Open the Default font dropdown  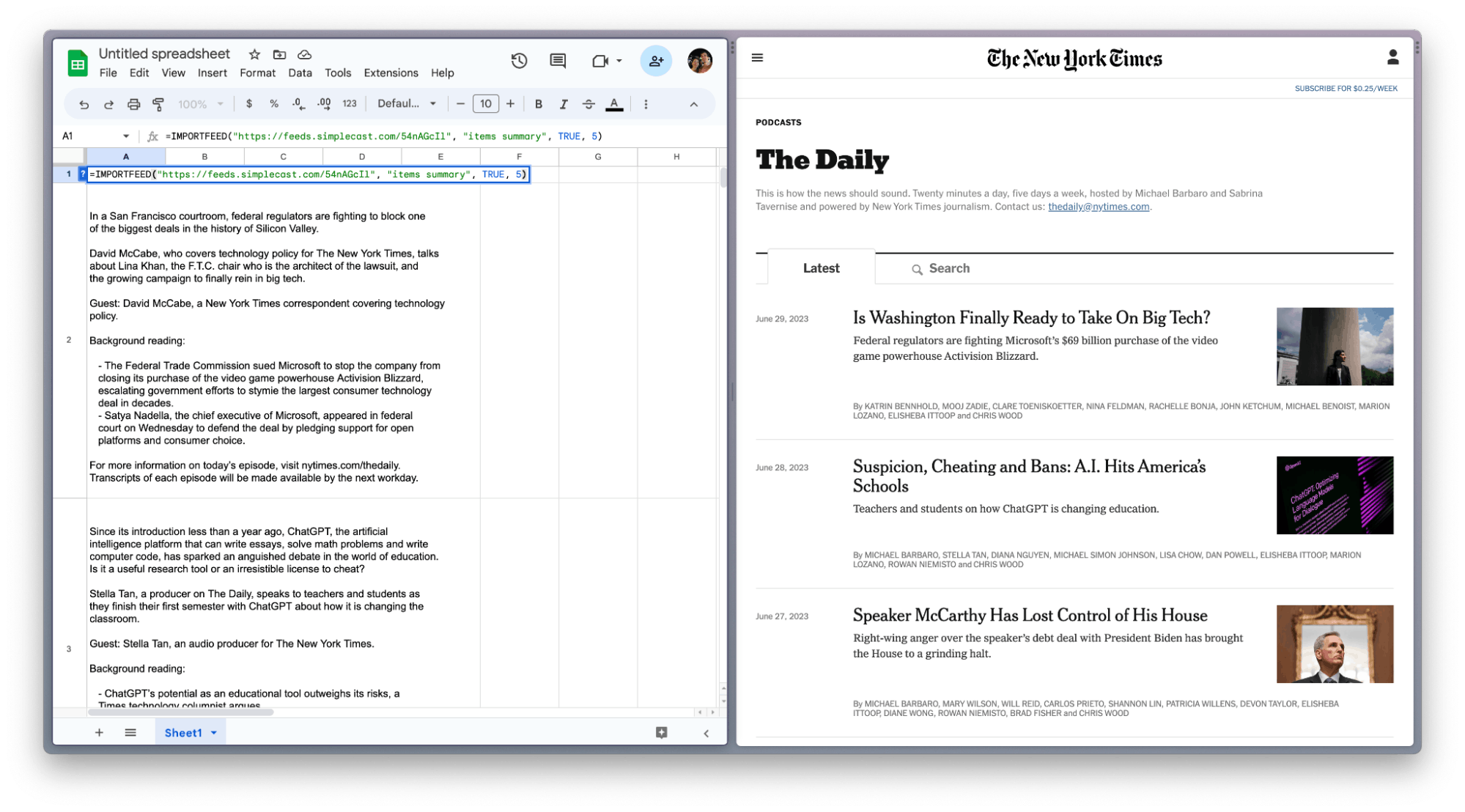(407, 104)
